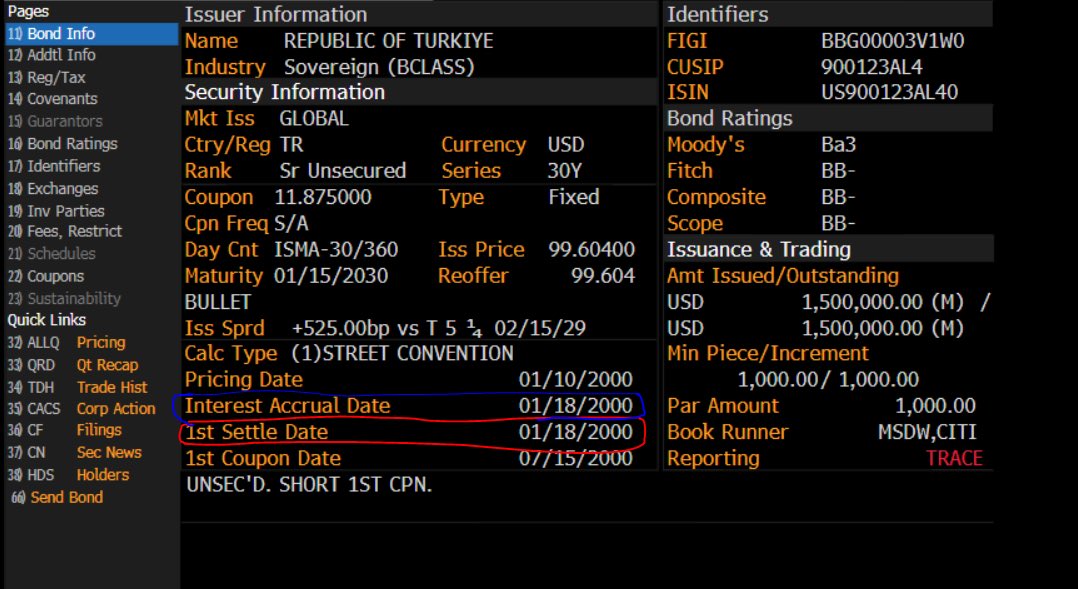The width and height of the screenshot is (1078, 589).
Task: Click the (1)STREET CONVENTION calc type
Action: point(402,353)
